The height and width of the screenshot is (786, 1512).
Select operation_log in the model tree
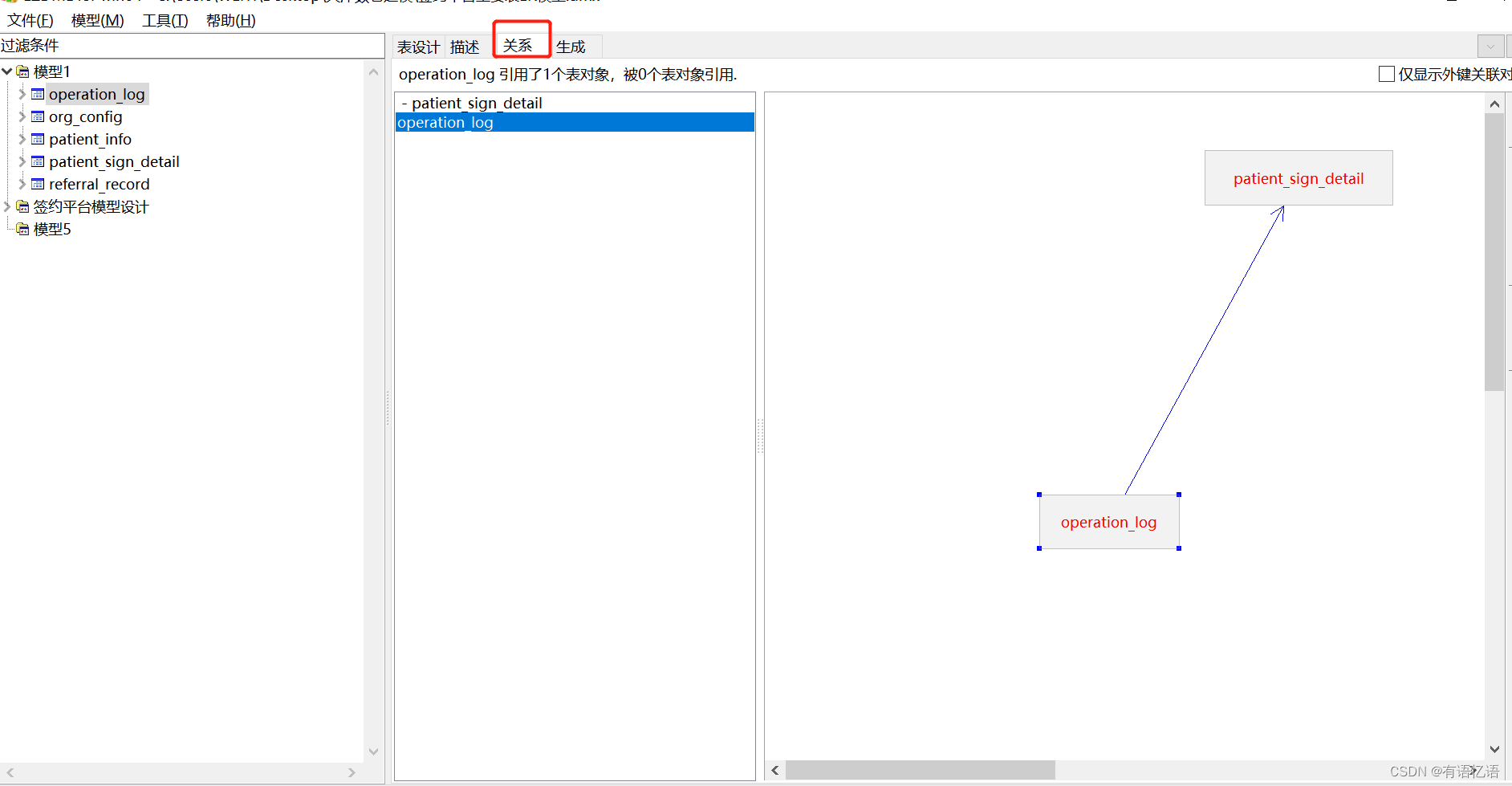point(97,94)
